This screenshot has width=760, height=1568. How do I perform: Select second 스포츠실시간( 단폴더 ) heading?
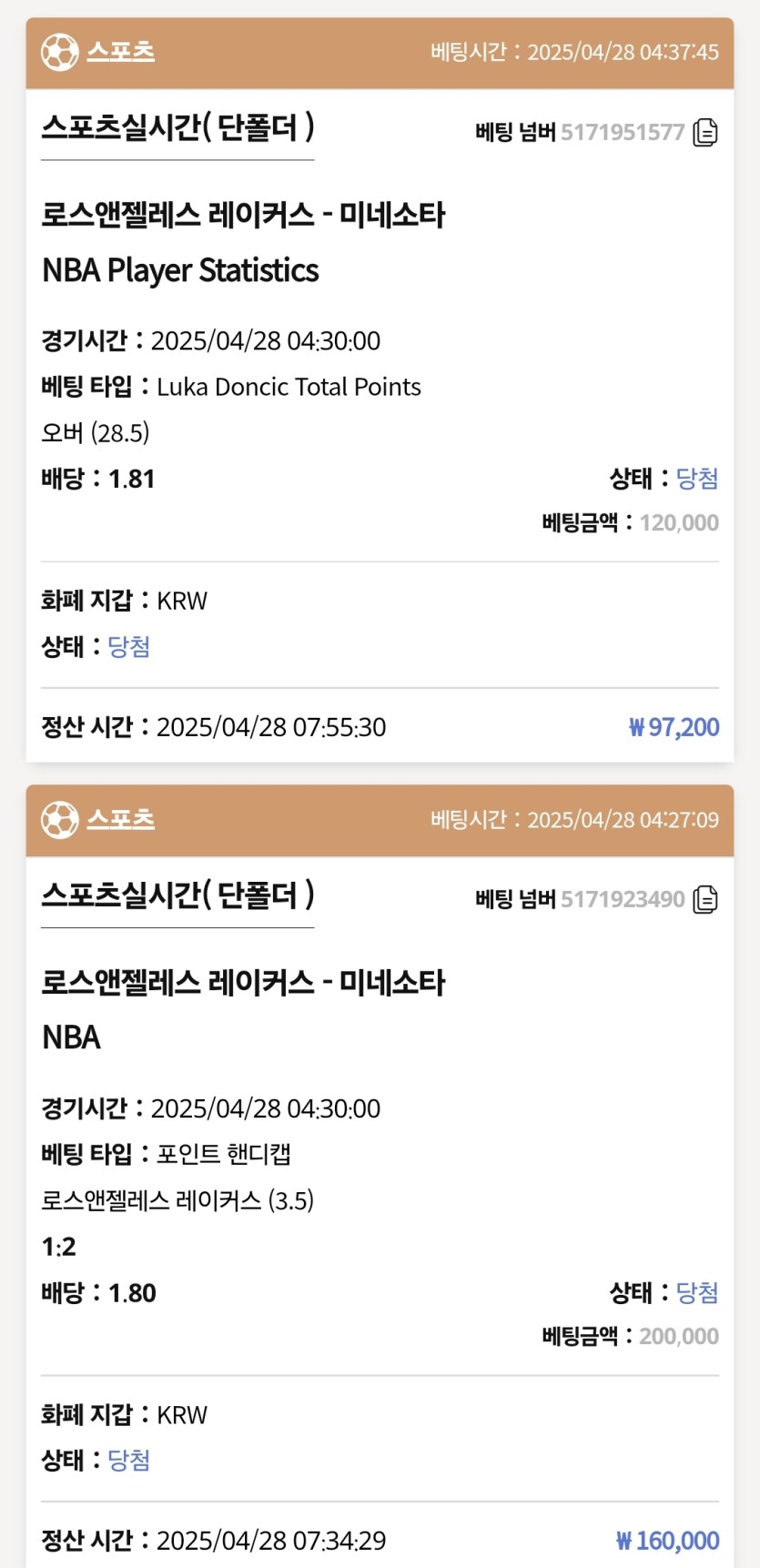click(177, 895)
